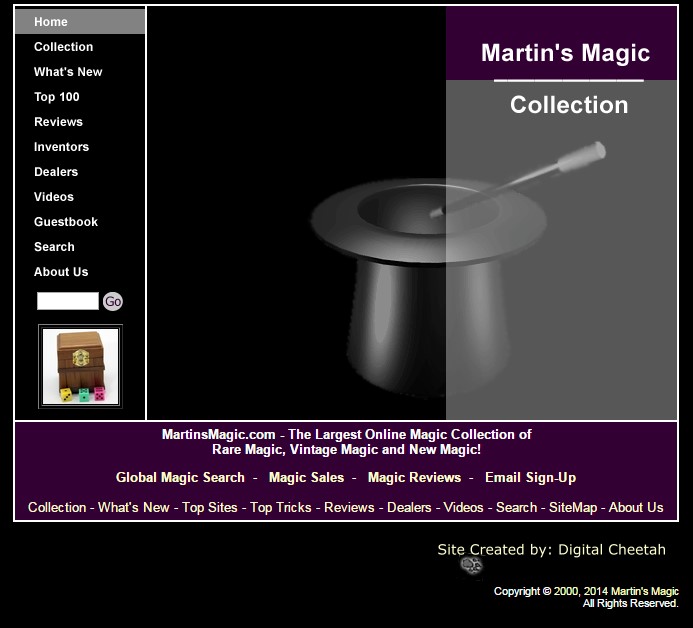Click the Collection heading under the banner

569,105
